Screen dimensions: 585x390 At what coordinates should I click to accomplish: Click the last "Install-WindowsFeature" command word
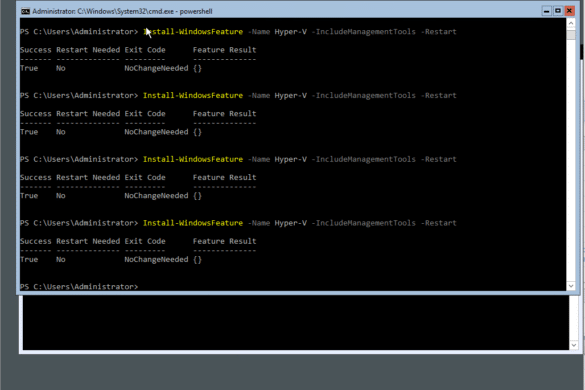coord(193,223)
